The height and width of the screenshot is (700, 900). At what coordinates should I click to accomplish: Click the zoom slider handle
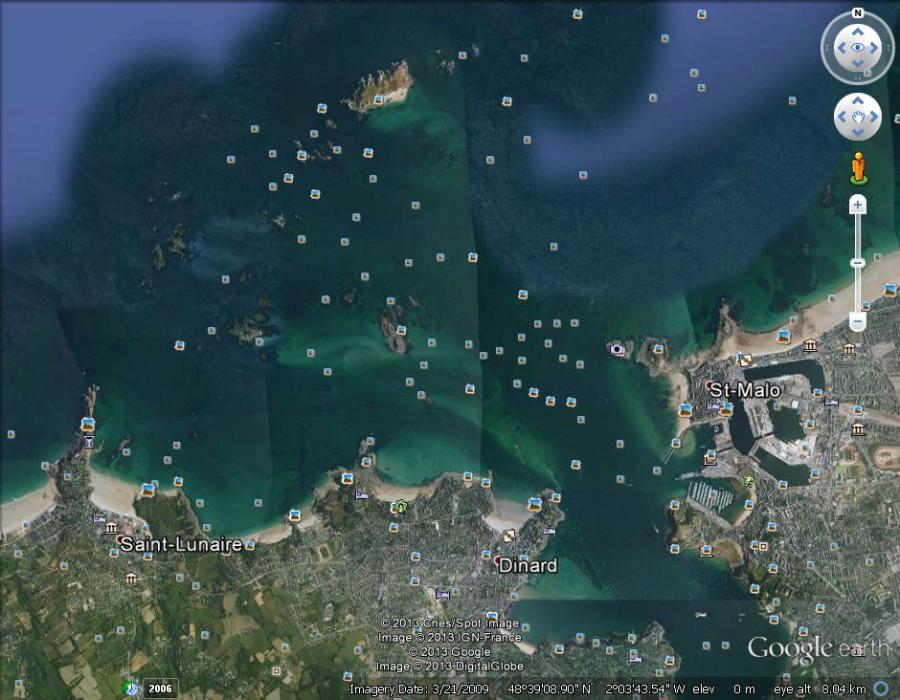click(857, 263)
